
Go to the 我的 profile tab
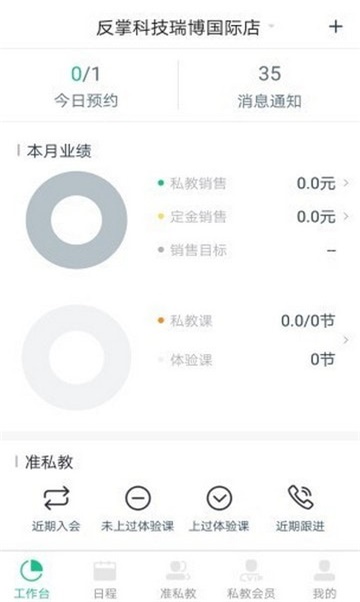324,579
